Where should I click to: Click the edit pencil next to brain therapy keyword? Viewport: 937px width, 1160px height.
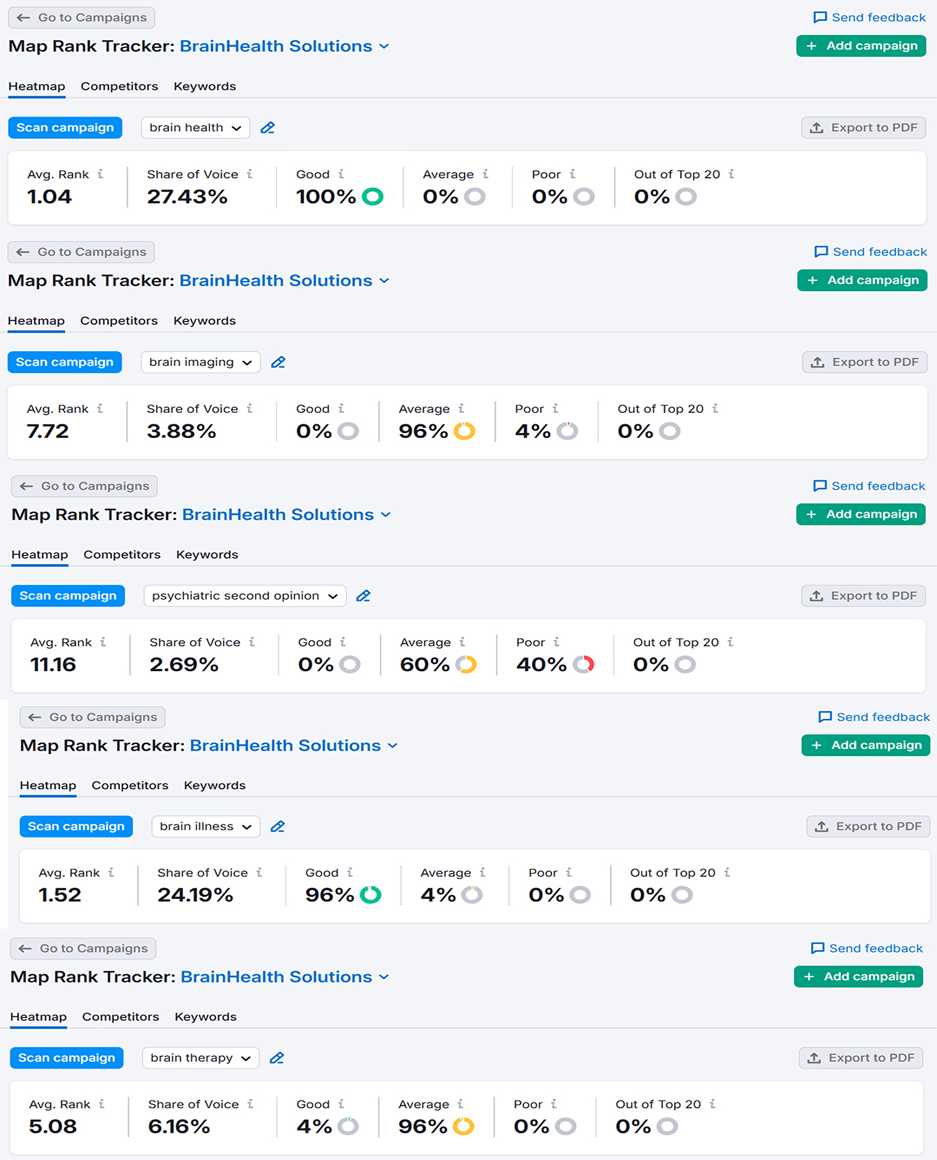[277, 1058]
